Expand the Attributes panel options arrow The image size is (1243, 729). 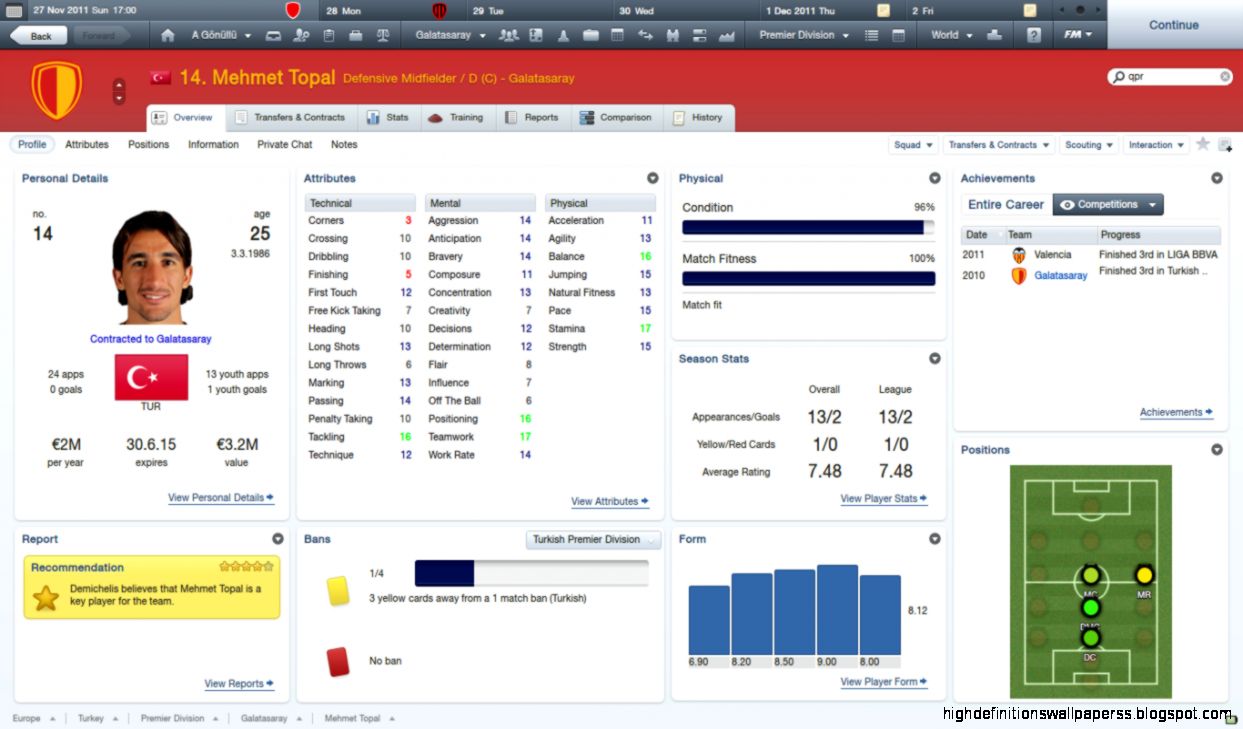[x=653, y=178]
